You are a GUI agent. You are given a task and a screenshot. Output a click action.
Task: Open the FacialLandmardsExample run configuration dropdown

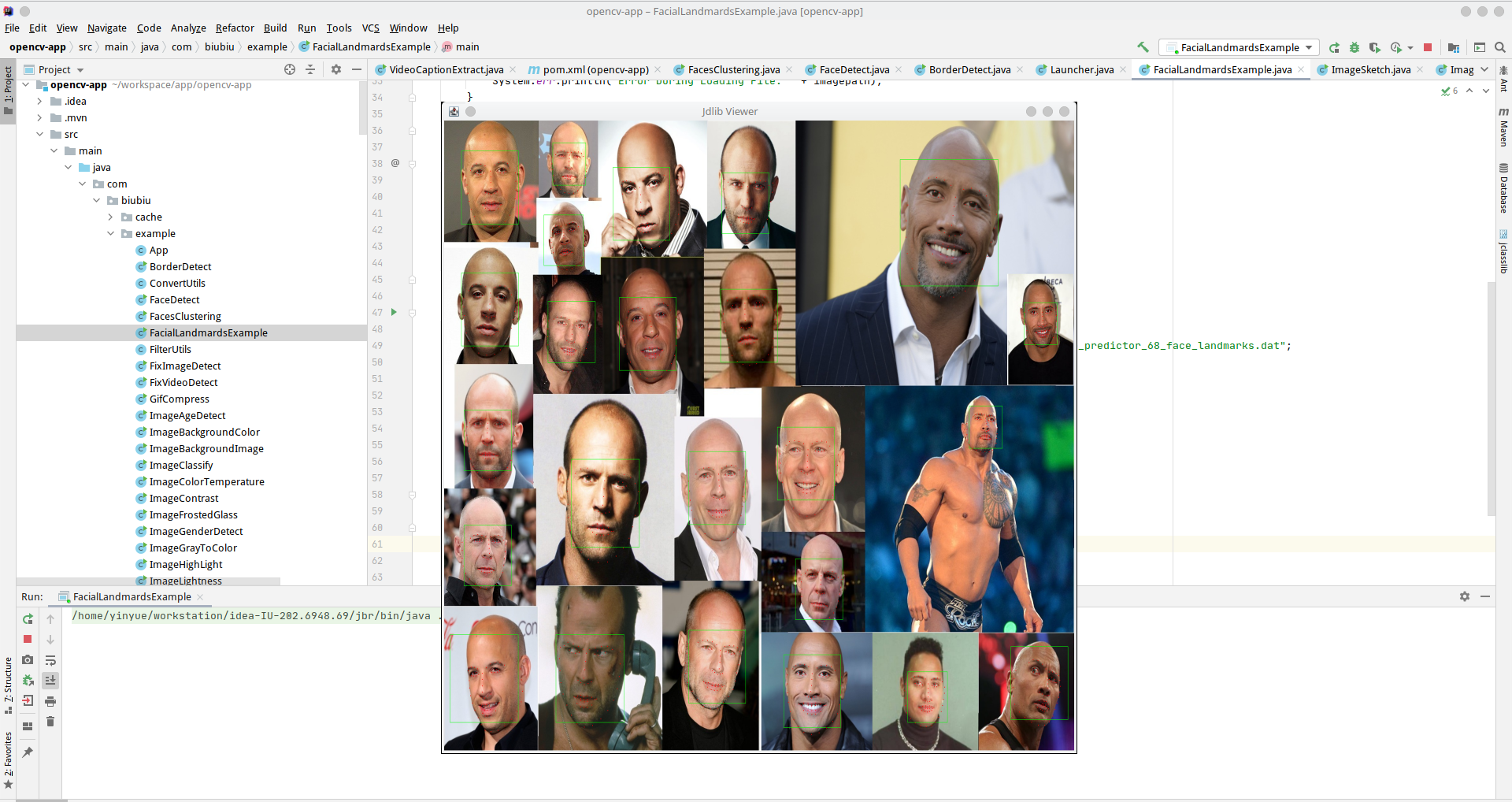[1239, 47]
